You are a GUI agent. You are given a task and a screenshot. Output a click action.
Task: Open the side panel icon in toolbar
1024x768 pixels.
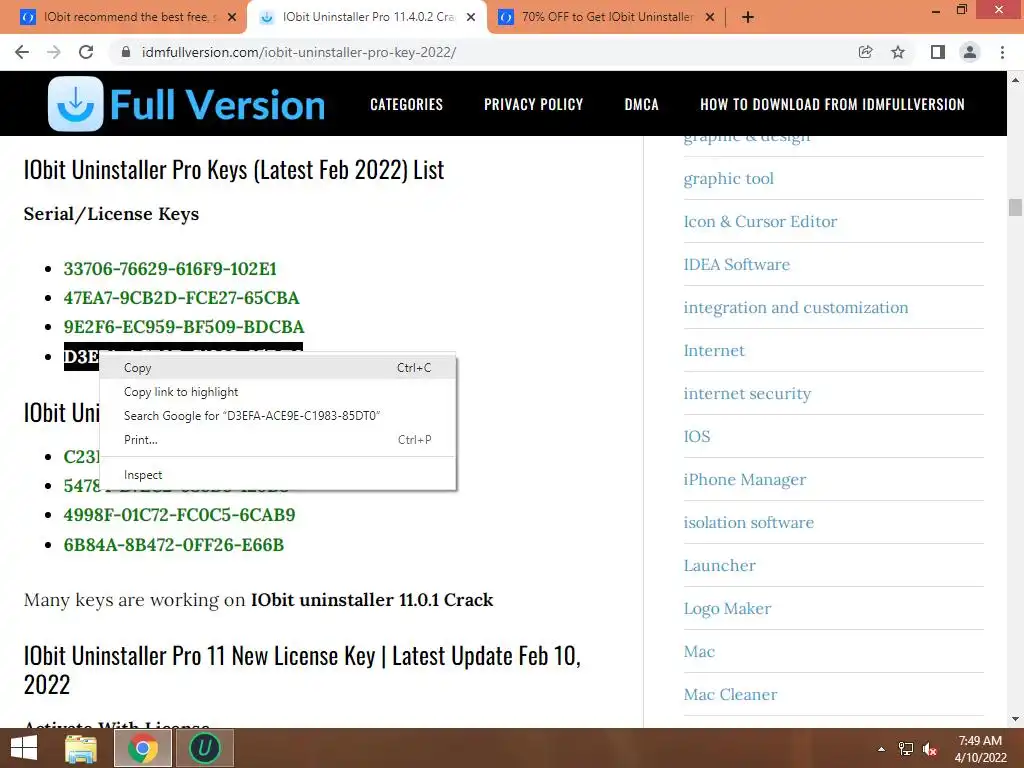[x=938, y=52]
